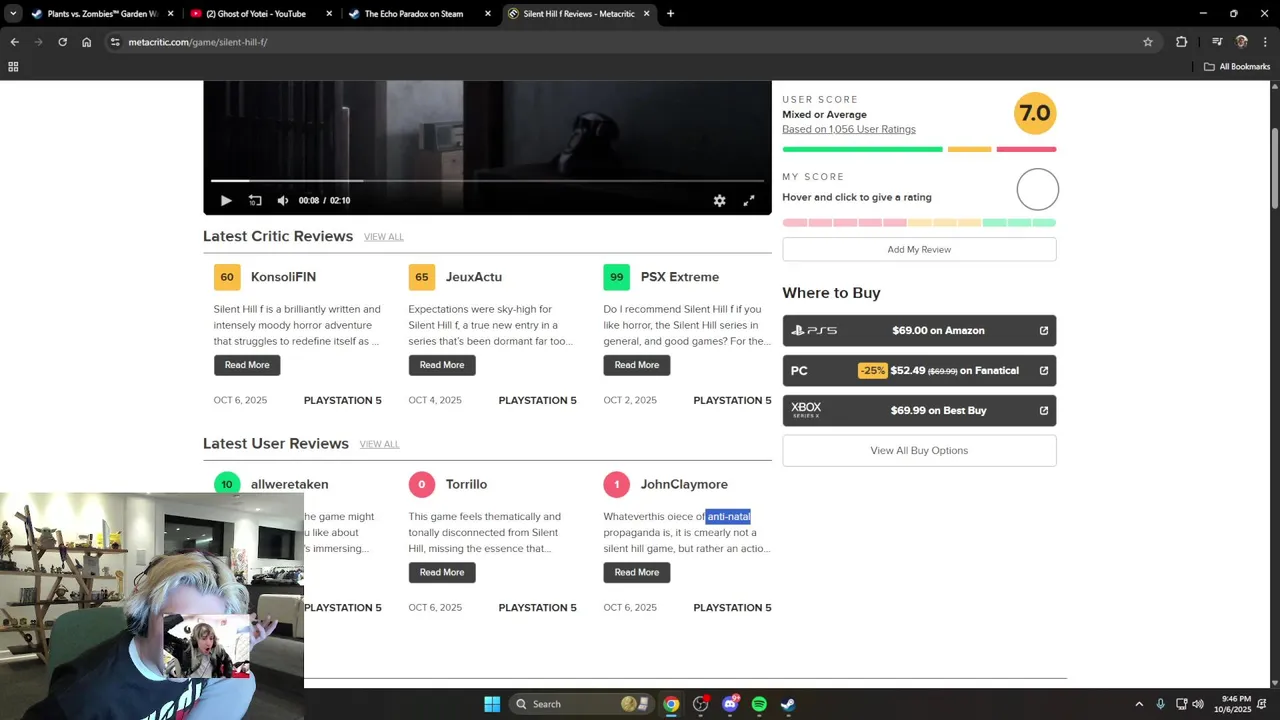This screenshot has height=720, width=1280.
Task: Open View All user reviews
Action: (x=379, y=444)
